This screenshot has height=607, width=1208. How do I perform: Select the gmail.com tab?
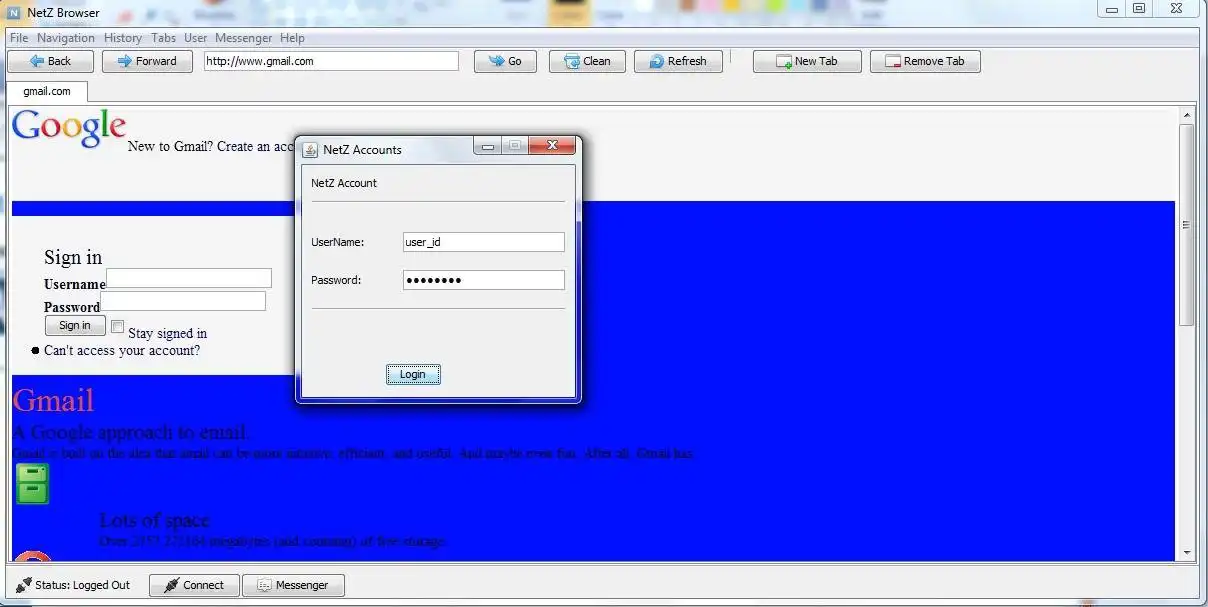pyautogui.click(x=47, y=91)
